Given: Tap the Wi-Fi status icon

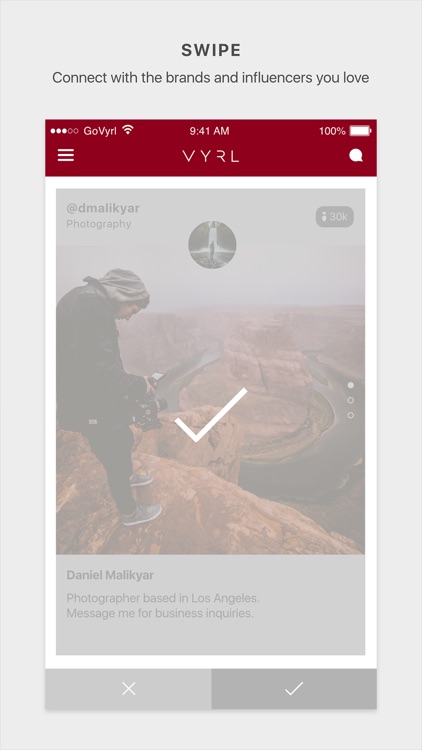Looking at the screenshot, I should click(x=128, y=130).
